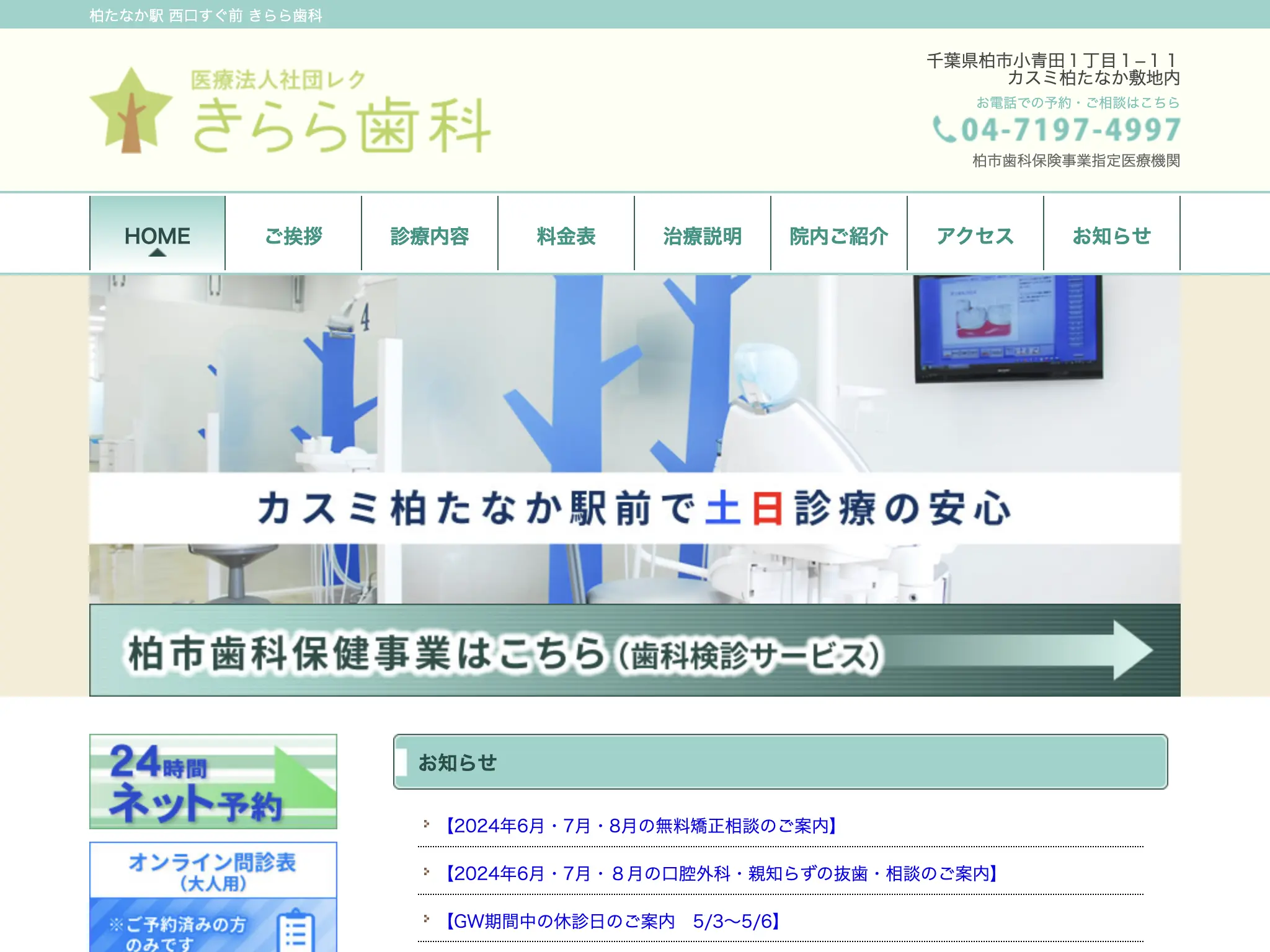Switch to the ご挨拶 tab

click(295, 236)
